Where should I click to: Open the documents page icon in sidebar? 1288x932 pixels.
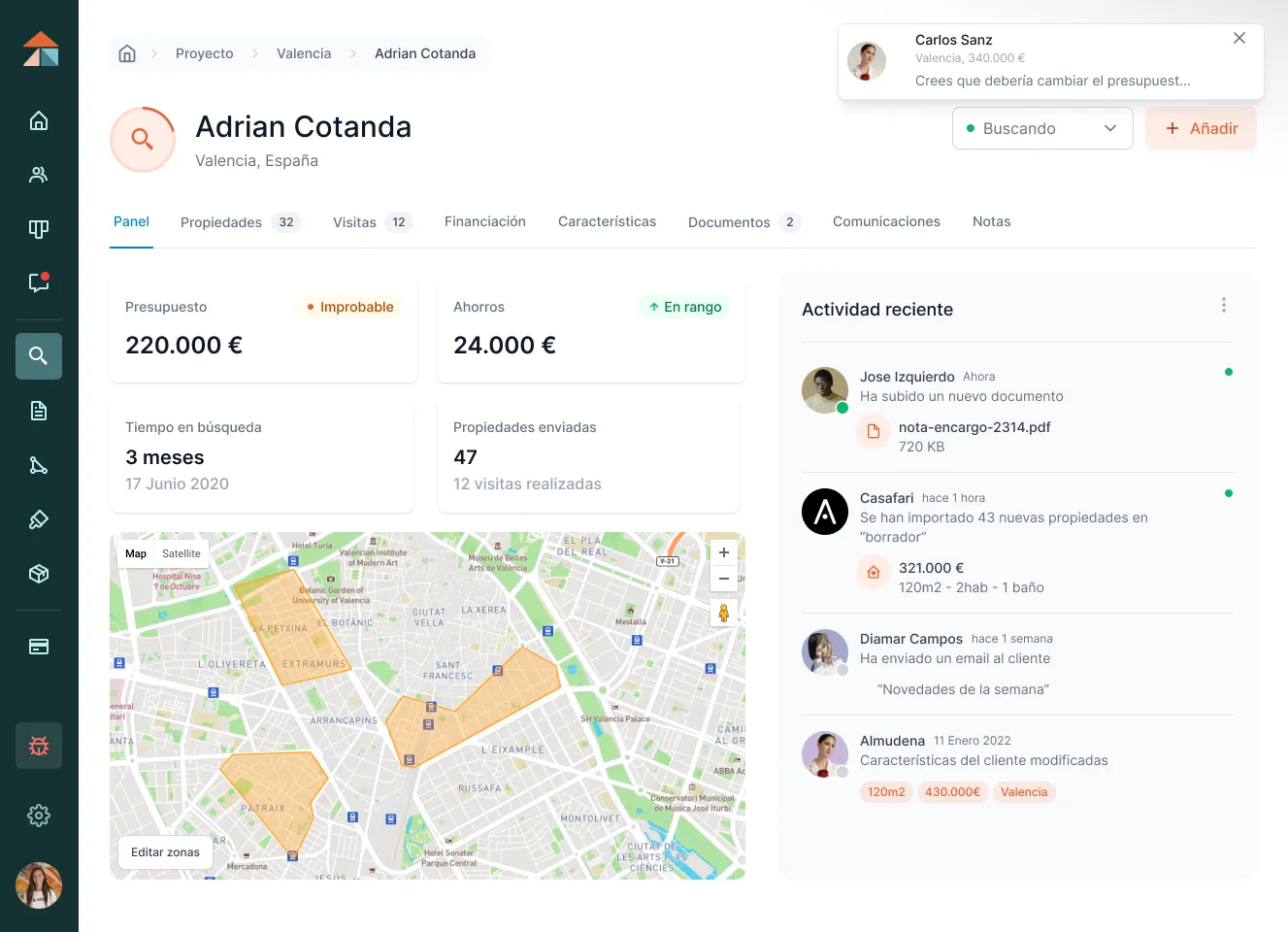pyautogui.click(x=39, y=411)
